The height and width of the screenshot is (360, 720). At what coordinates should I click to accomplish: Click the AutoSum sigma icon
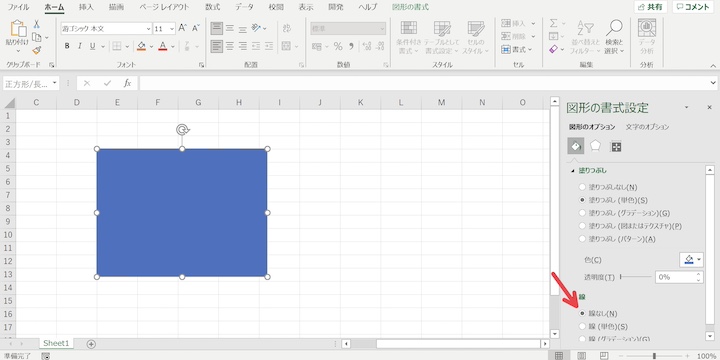554,23
